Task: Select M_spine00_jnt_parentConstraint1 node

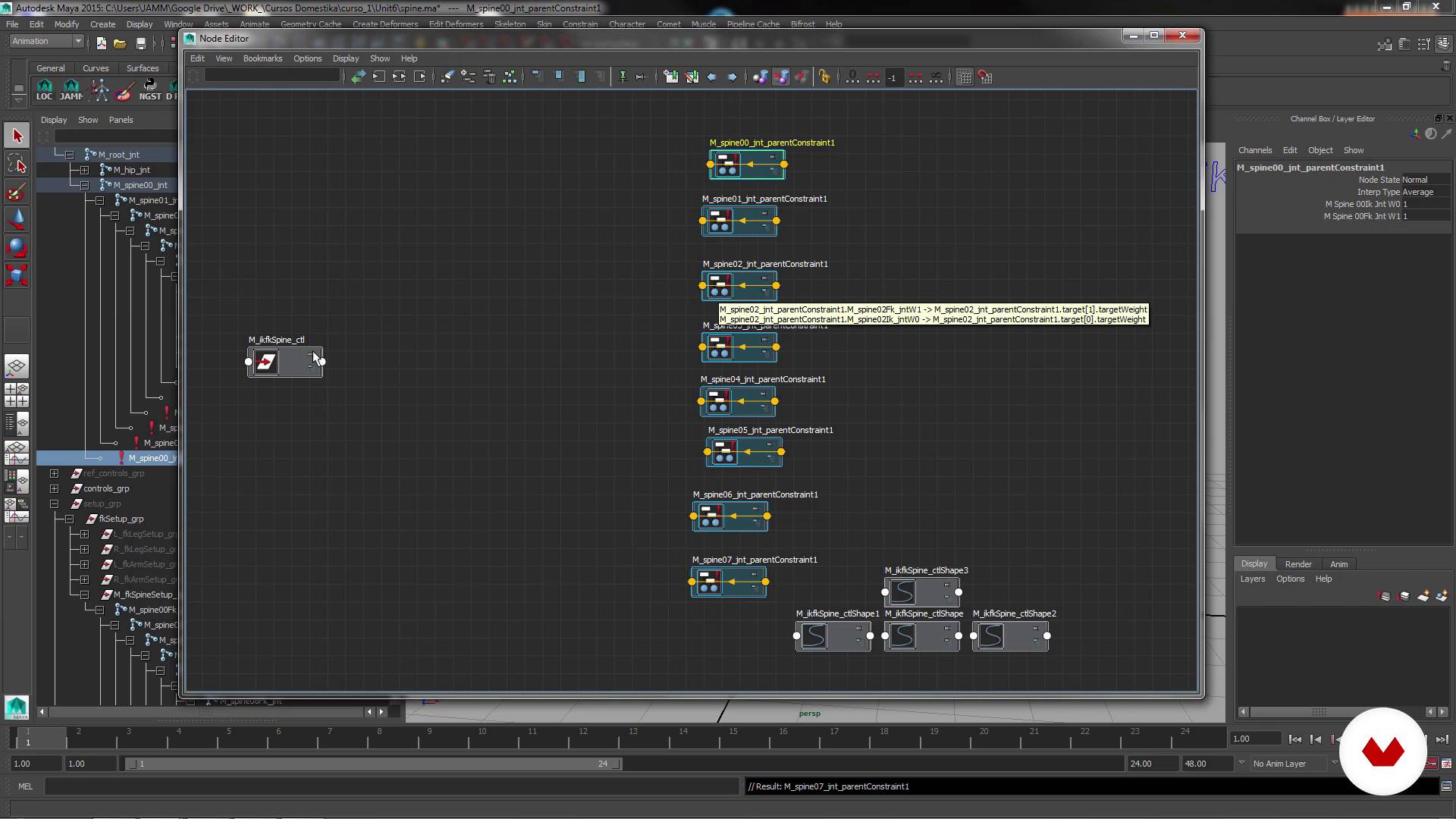Action: coord(747,165)
